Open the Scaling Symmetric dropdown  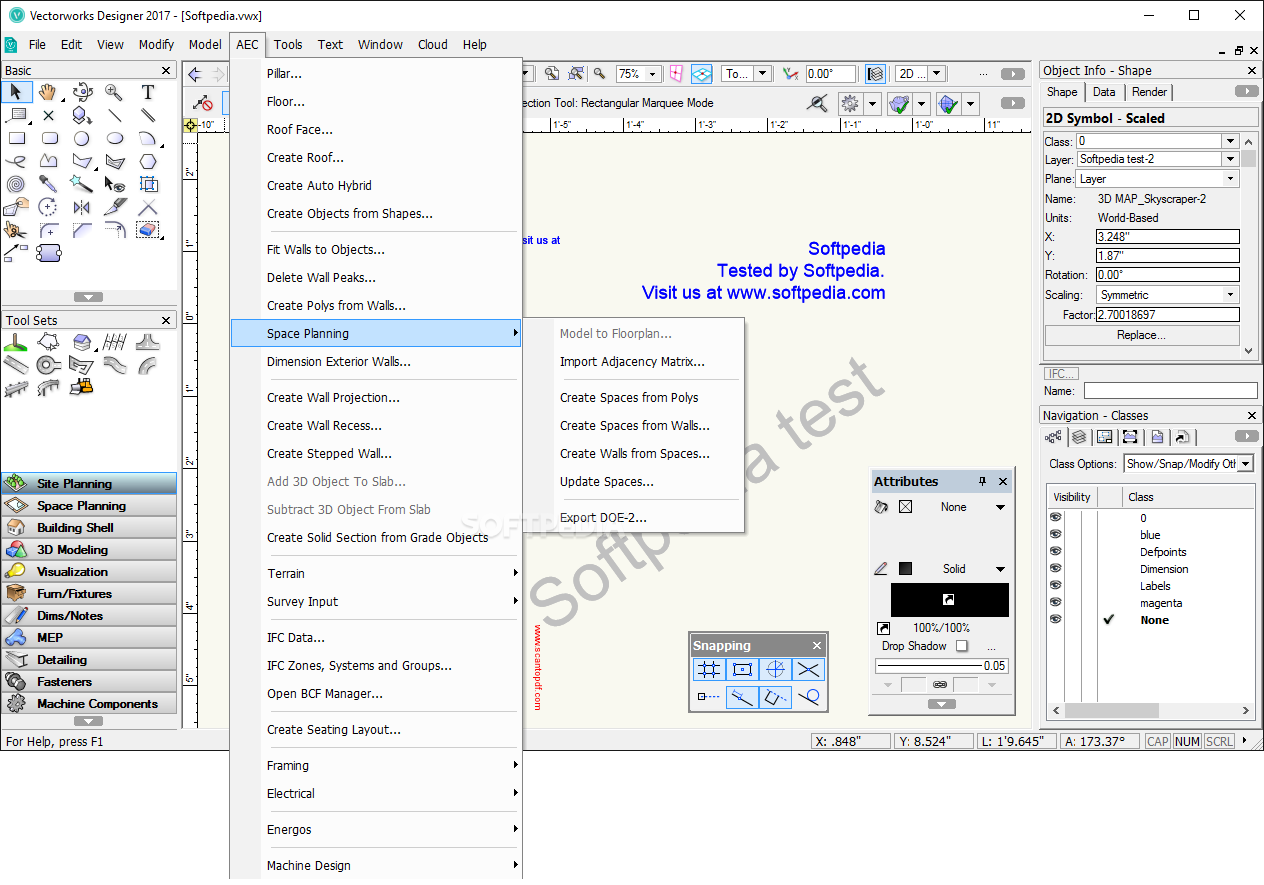tap(1231, 295)
